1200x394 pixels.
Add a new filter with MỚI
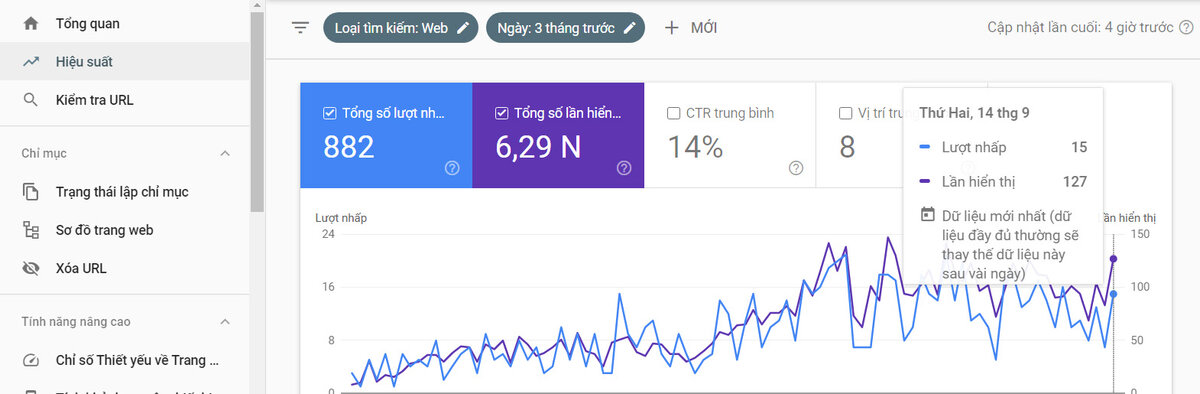pos(691,28)
